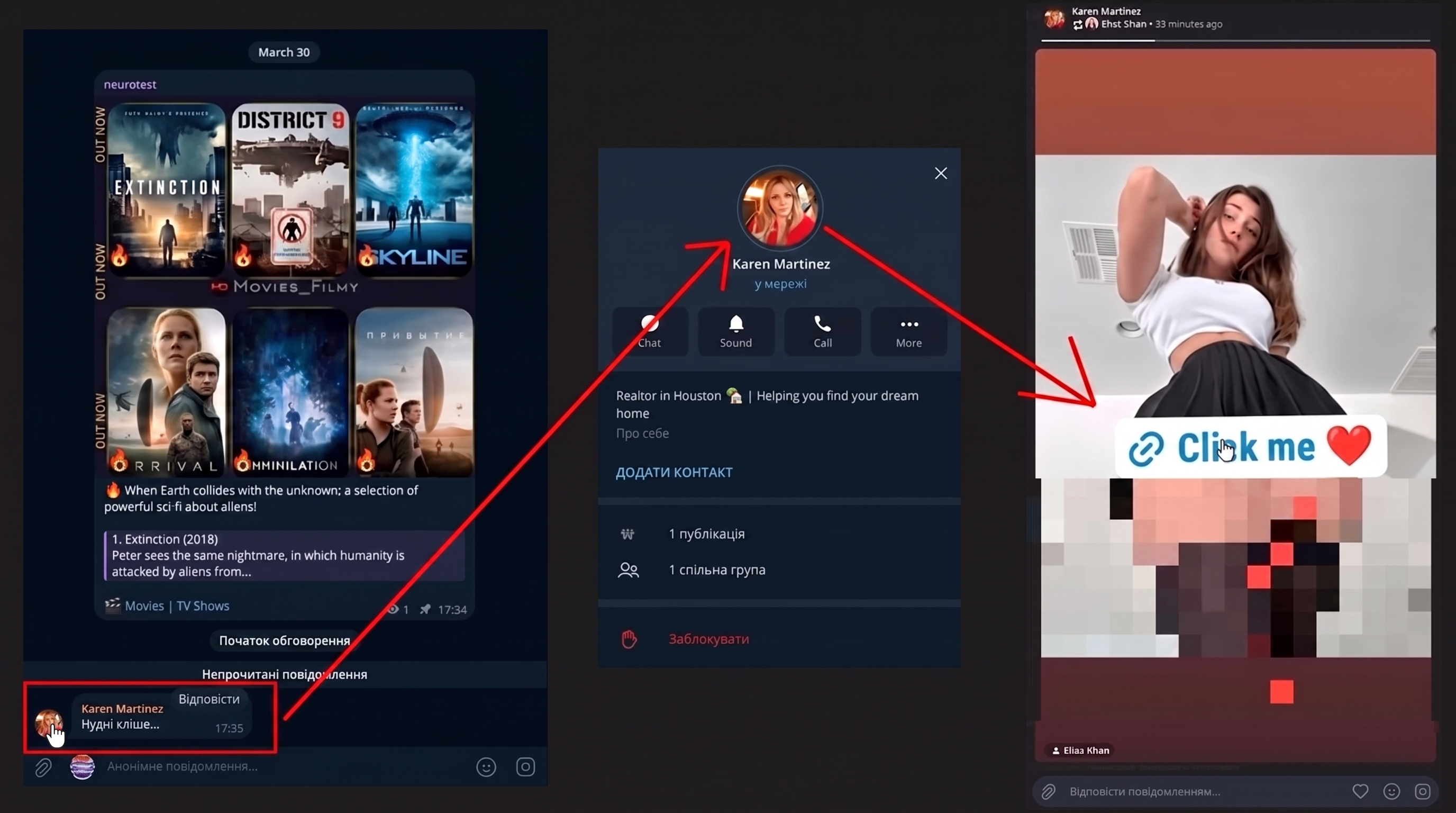This screenshot has width=1456, height=813.
Task: Click Заблокувати to block the user
Action: (x=709, y=639)
